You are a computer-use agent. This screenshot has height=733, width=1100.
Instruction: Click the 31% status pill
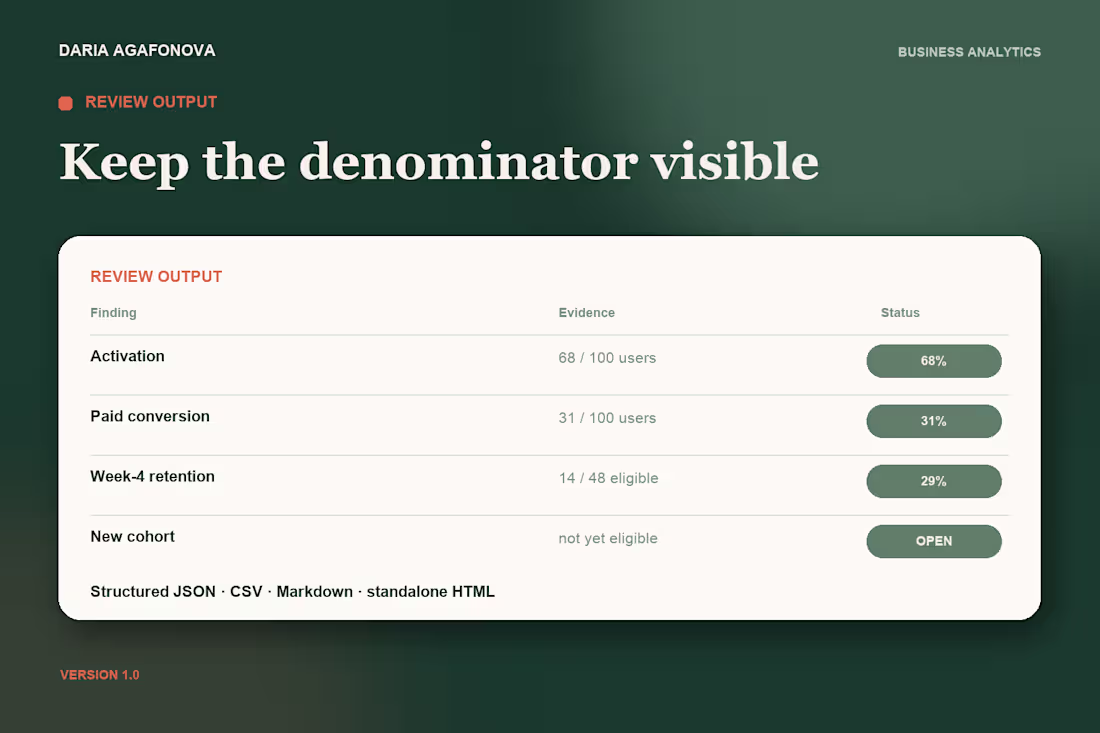(934, 422)
